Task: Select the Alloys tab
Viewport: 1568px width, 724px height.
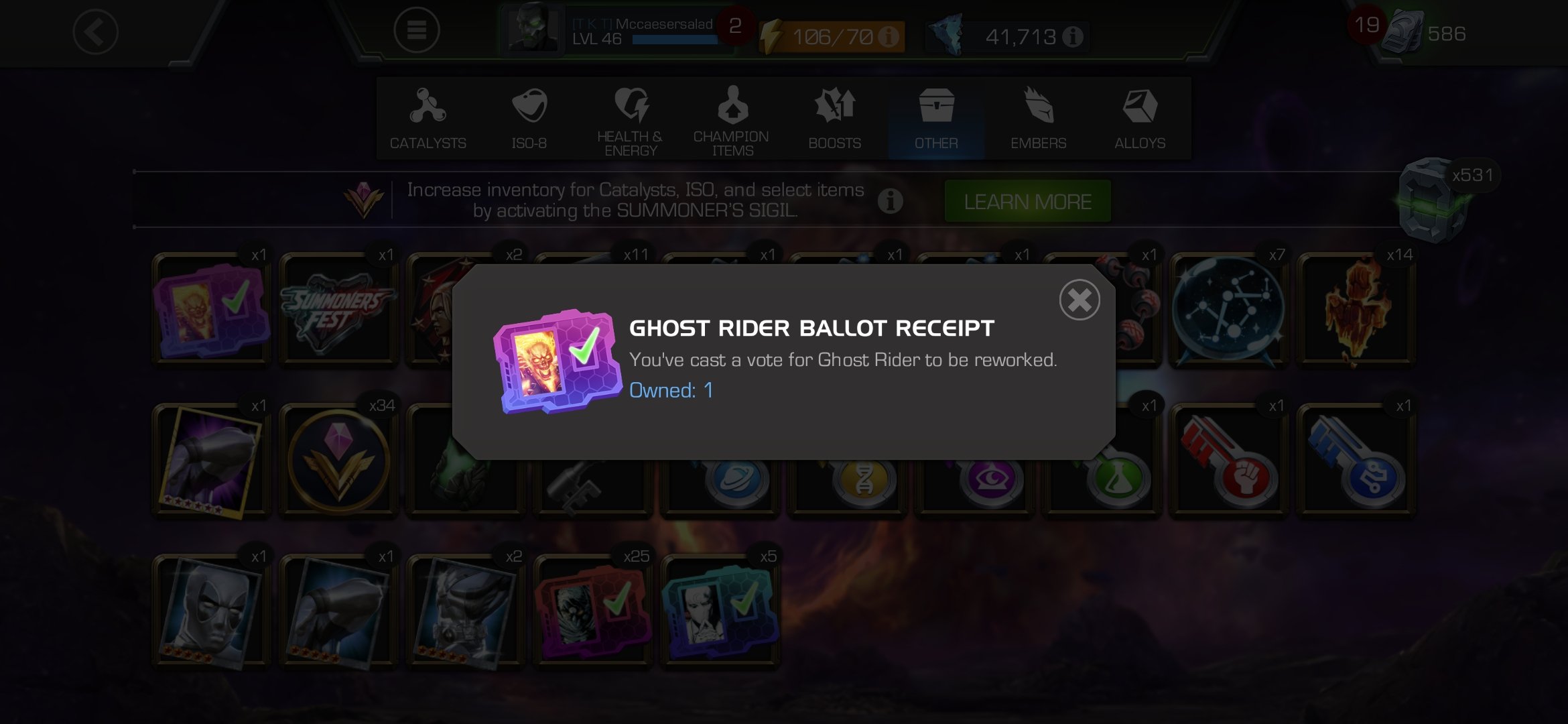Action: 1140,119
